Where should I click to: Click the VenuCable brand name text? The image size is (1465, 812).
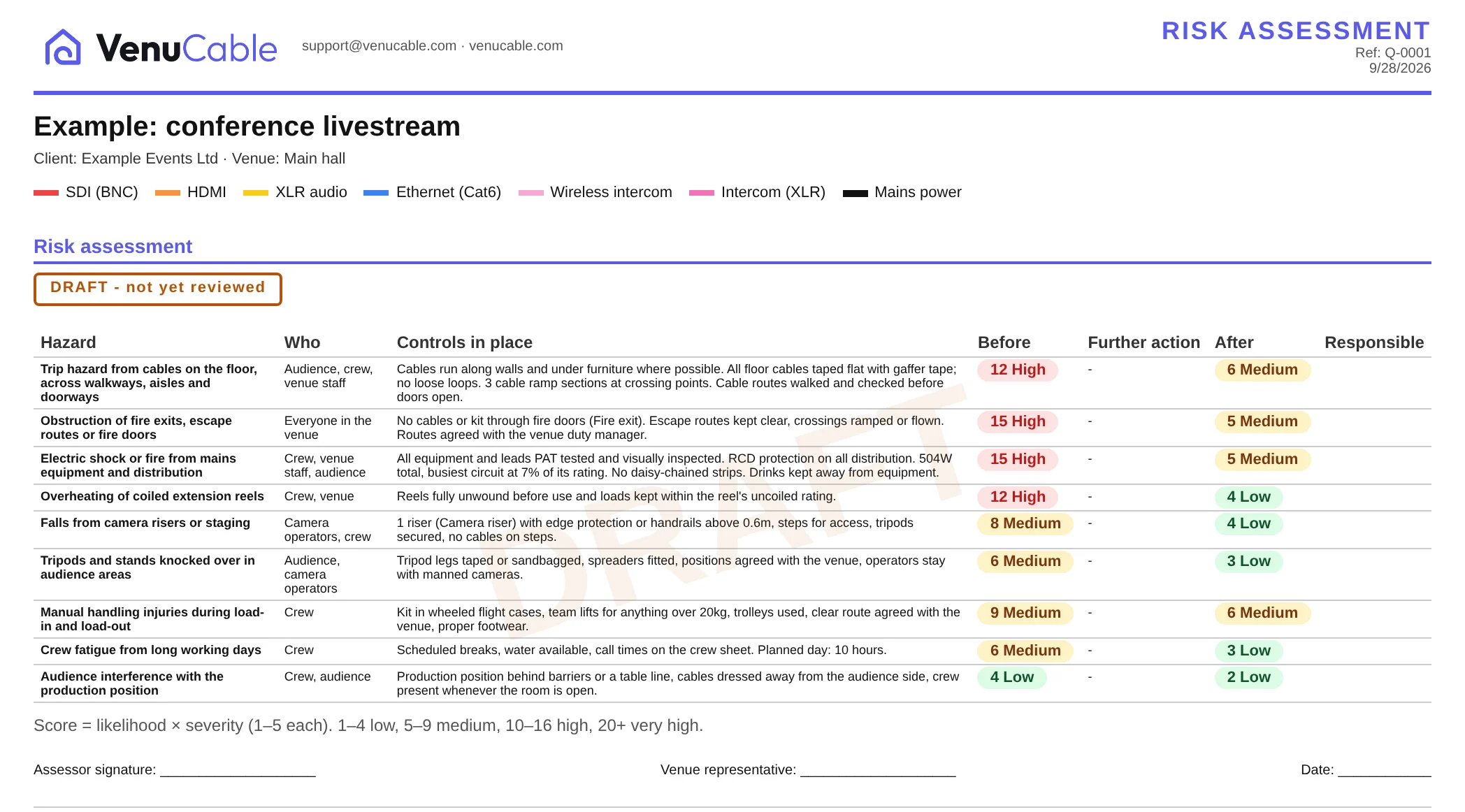[x=187, y=48]
